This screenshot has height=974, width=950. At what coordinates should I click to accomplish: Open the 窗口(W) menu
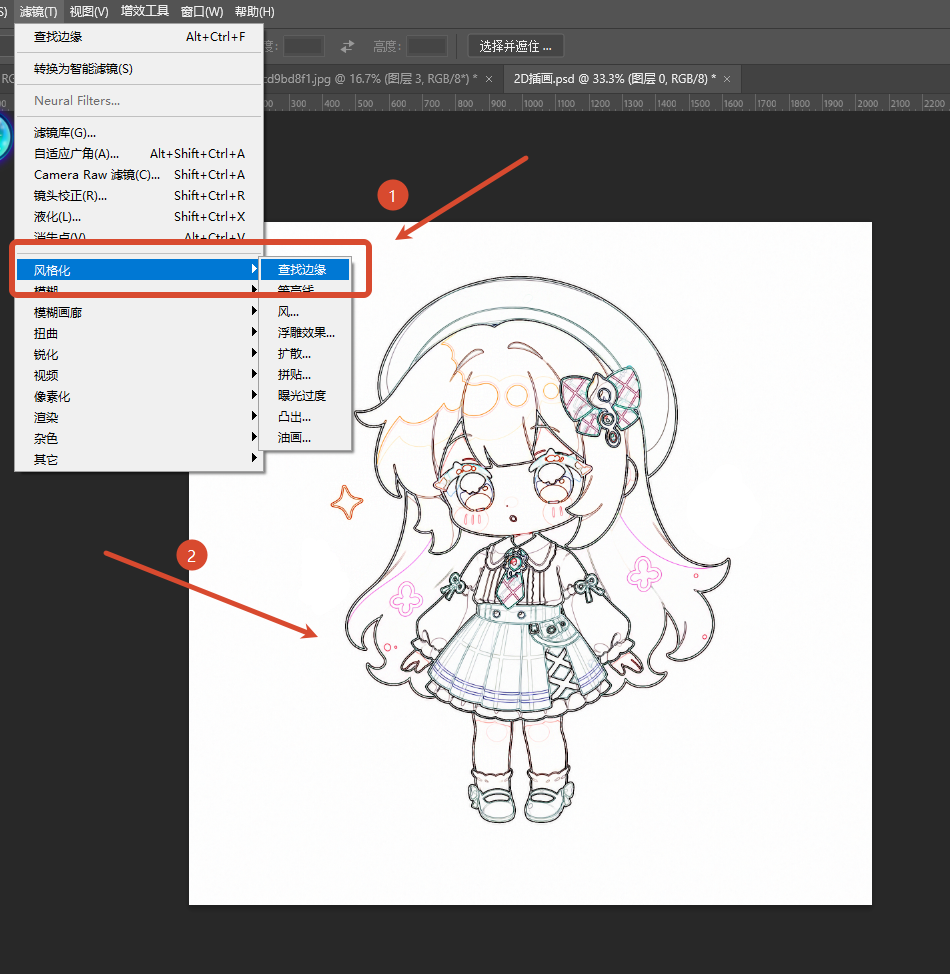coord(202,12)
